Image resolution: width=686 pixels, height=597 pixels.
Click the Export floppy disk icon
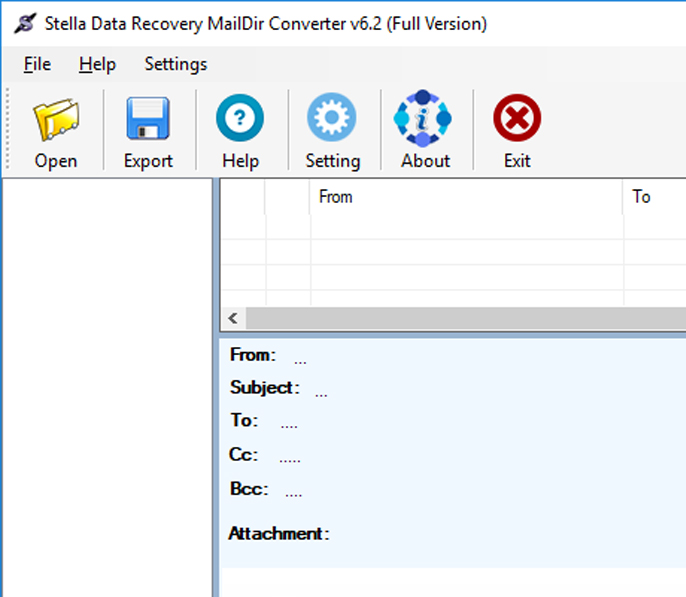[x=148, y=119]
